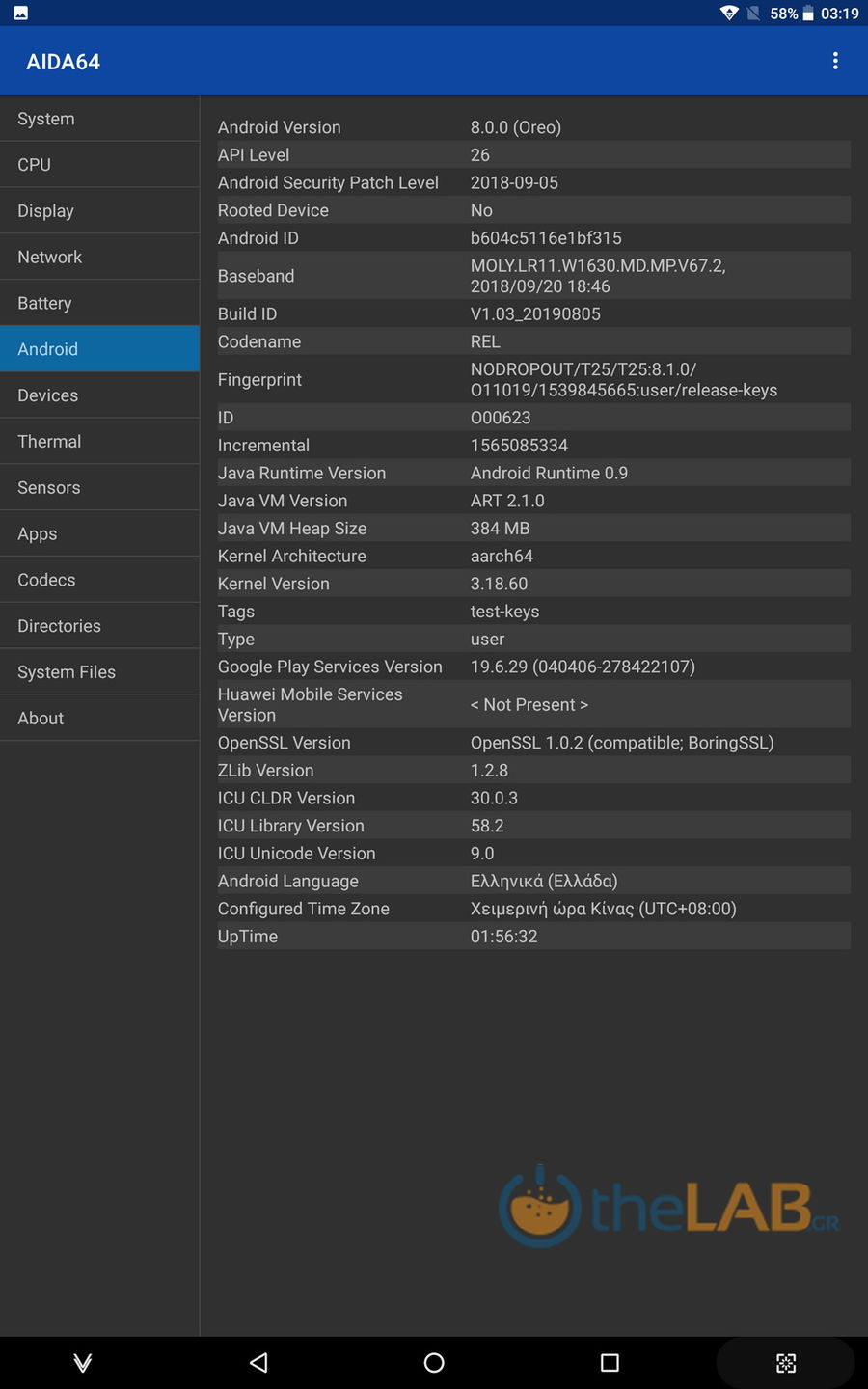Open the Network page

point(99,258)
